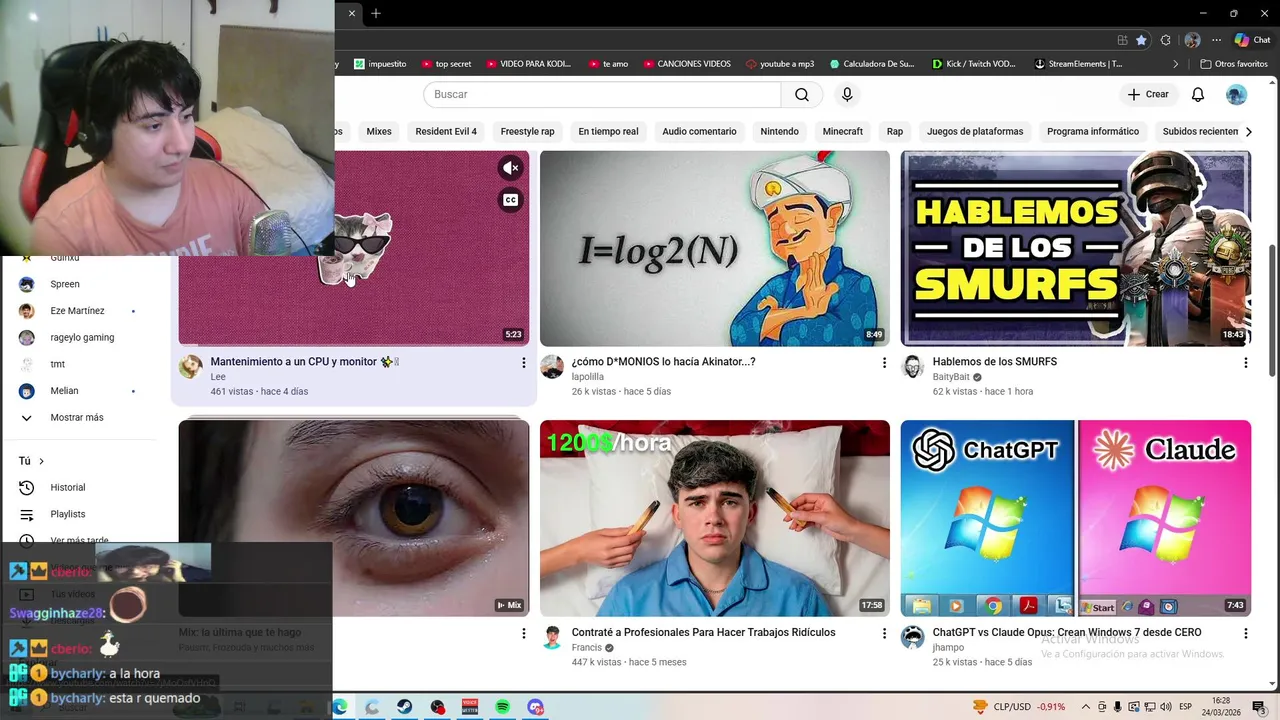Viewport: 1280px width, 720px height.
Task: Toggle closed captions on preview video
Action: (x=510, y=200)
